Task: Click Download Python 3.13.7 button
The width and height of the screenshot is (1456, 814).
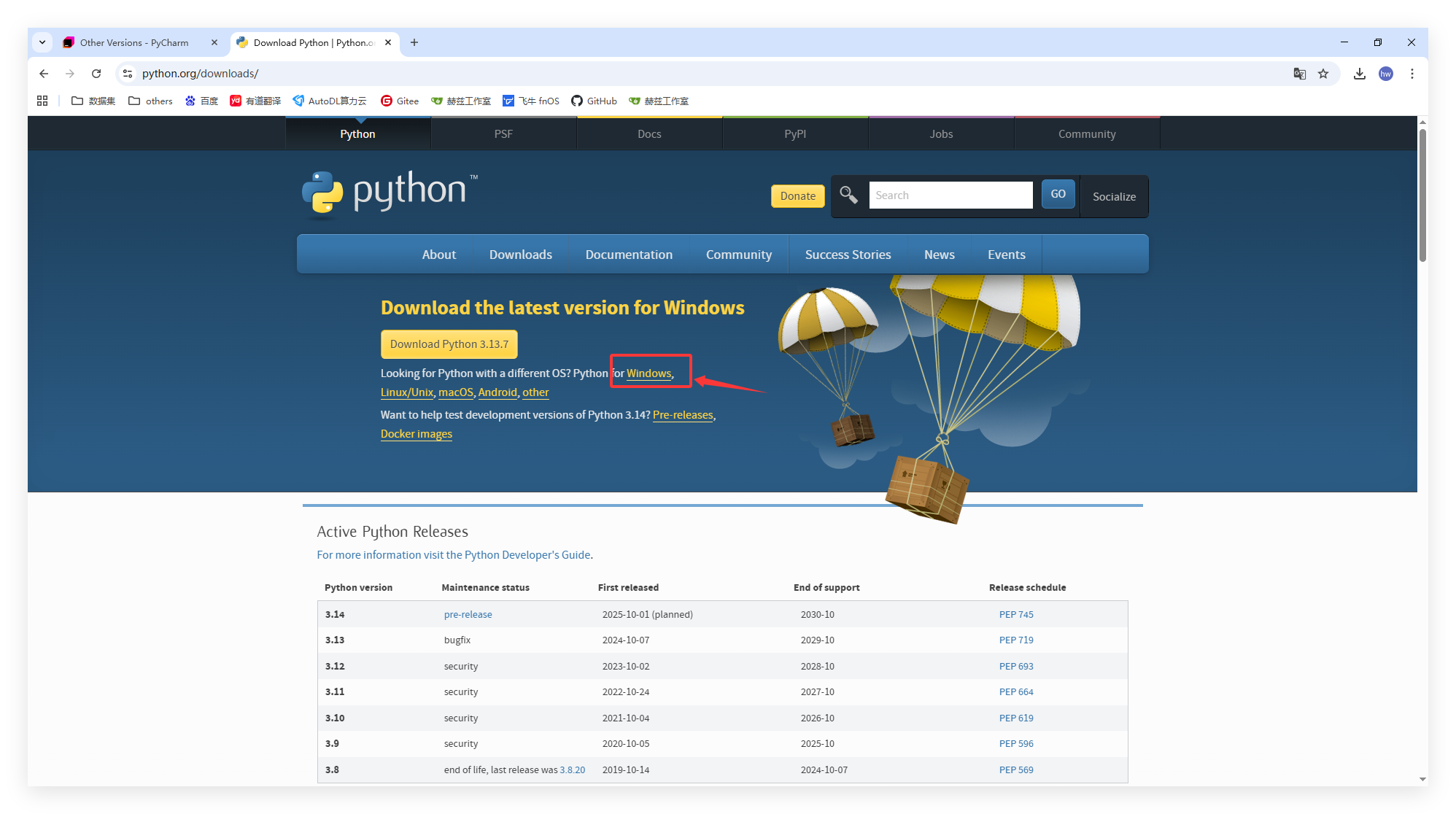Action: [449, 344]
